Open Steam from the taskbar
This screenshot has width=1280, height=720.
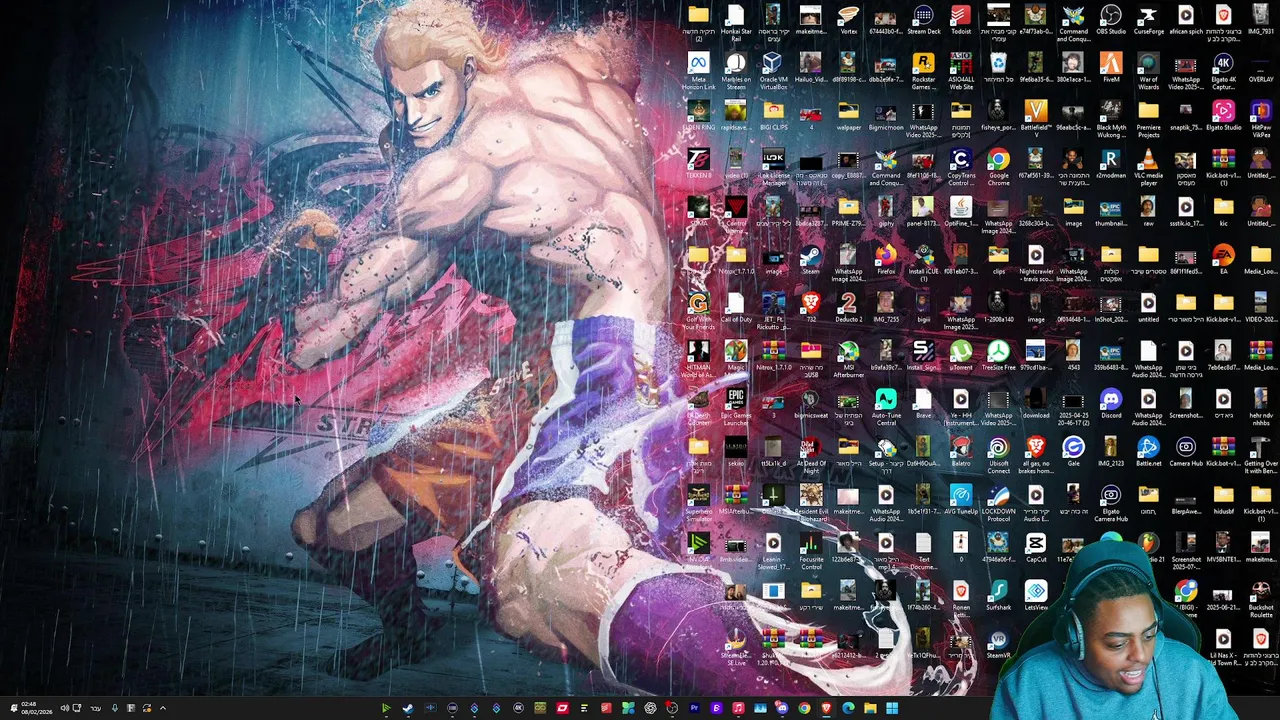408,708
